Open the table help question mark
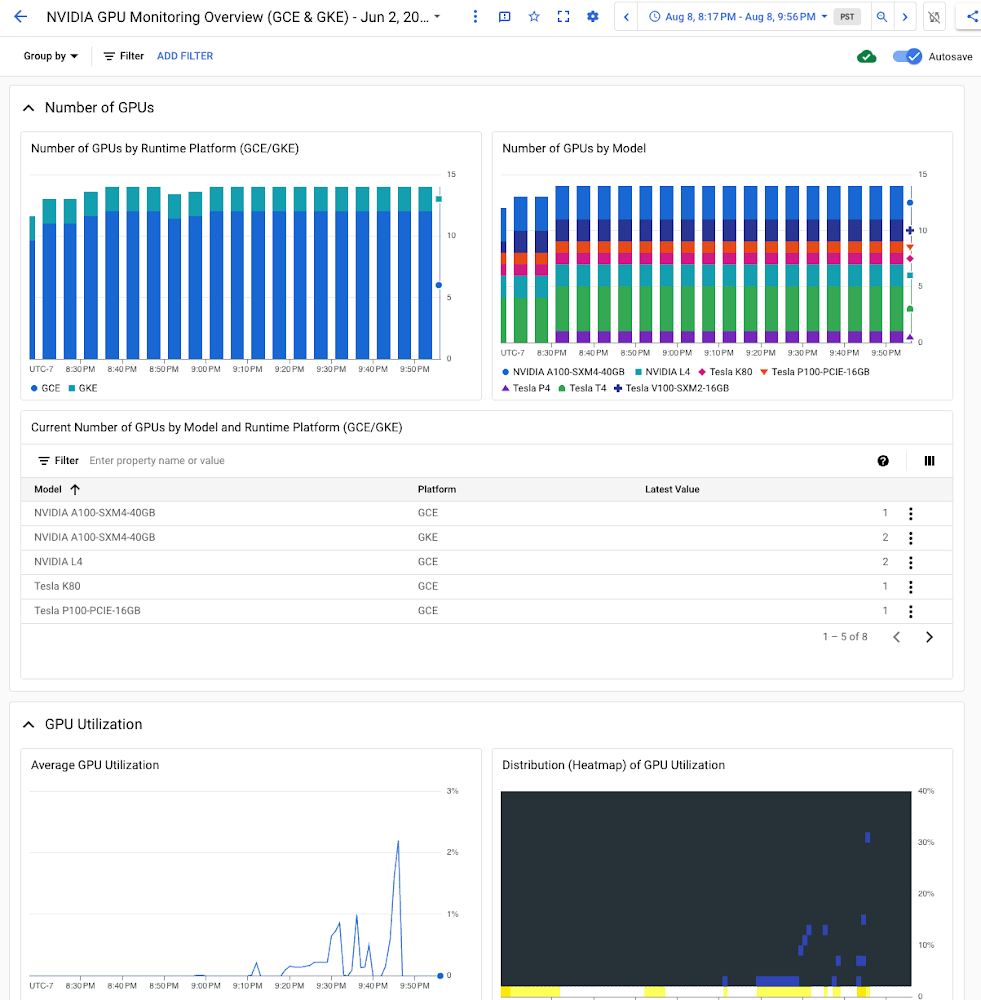981x1000 pixels. tap(883, 461)
